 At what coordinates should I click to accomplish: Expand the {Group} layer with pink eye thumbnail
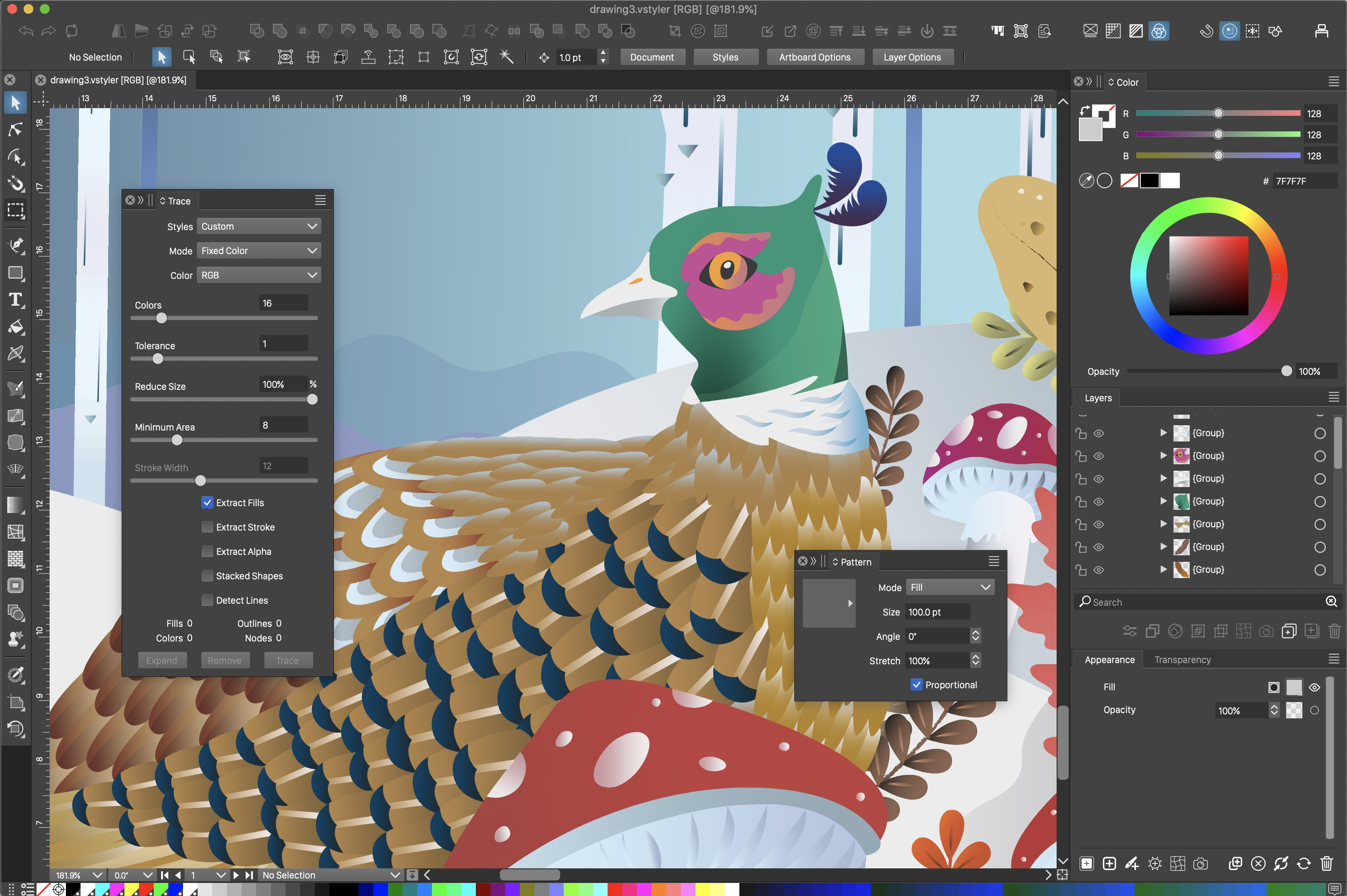[x=1163, y=455]
